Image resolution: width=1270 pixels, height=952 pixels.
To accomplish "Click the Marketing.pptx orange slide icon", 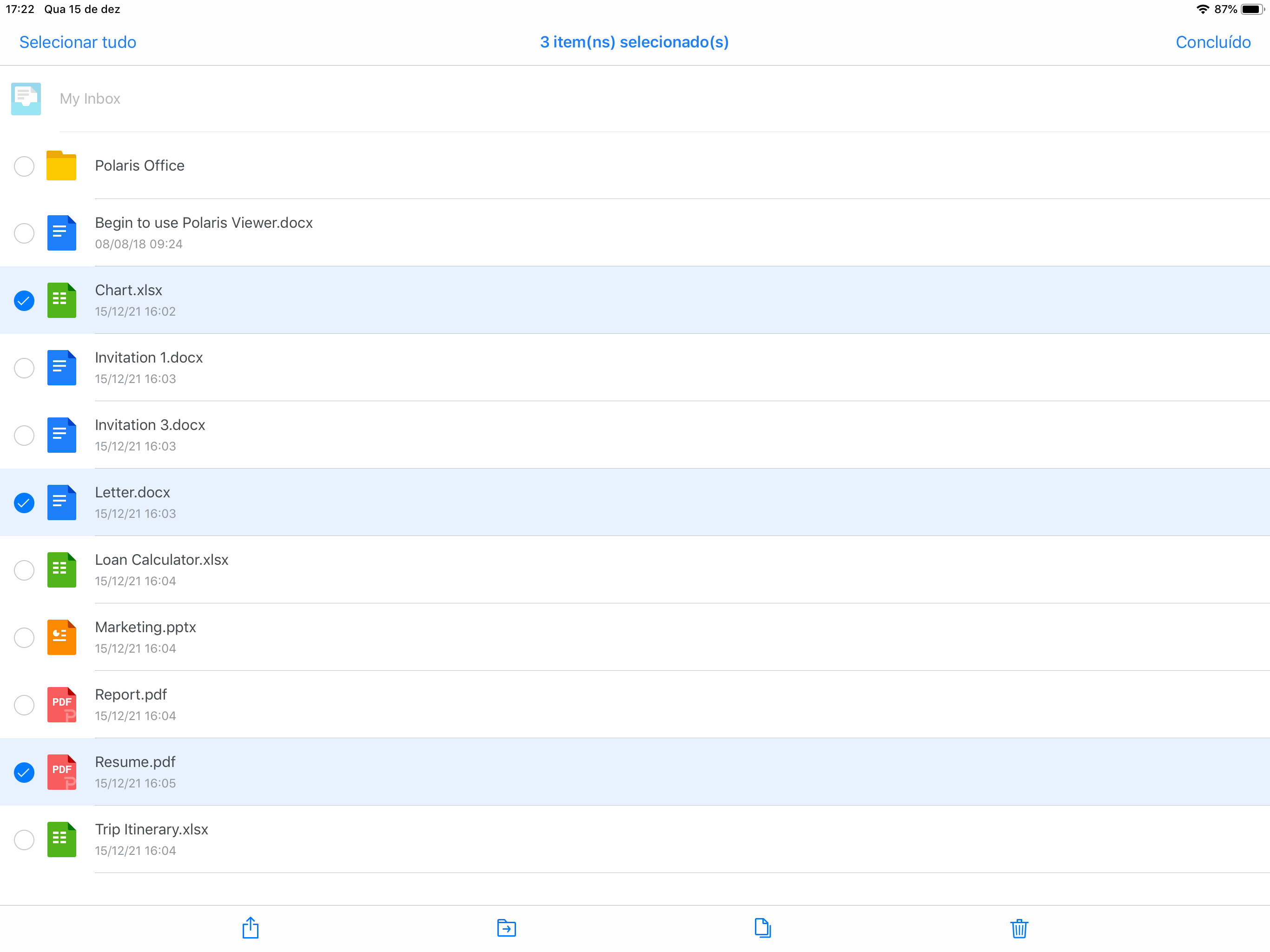I will (61, 637).
